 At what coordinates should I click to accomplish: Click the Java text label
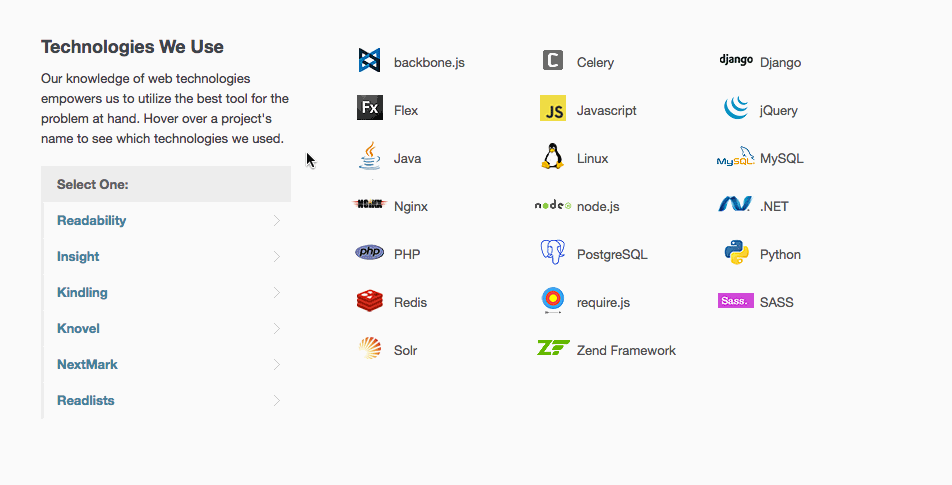pyautogui.click(x=407, y=158)
